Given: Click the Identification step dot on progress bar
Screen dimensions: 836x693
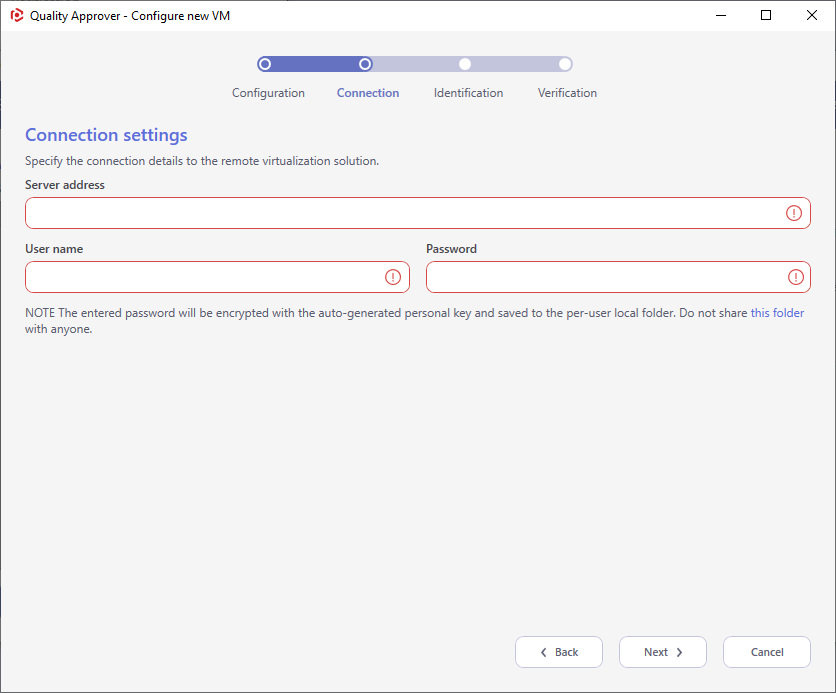Looking at the screenshot, I should tap(465, 65).
